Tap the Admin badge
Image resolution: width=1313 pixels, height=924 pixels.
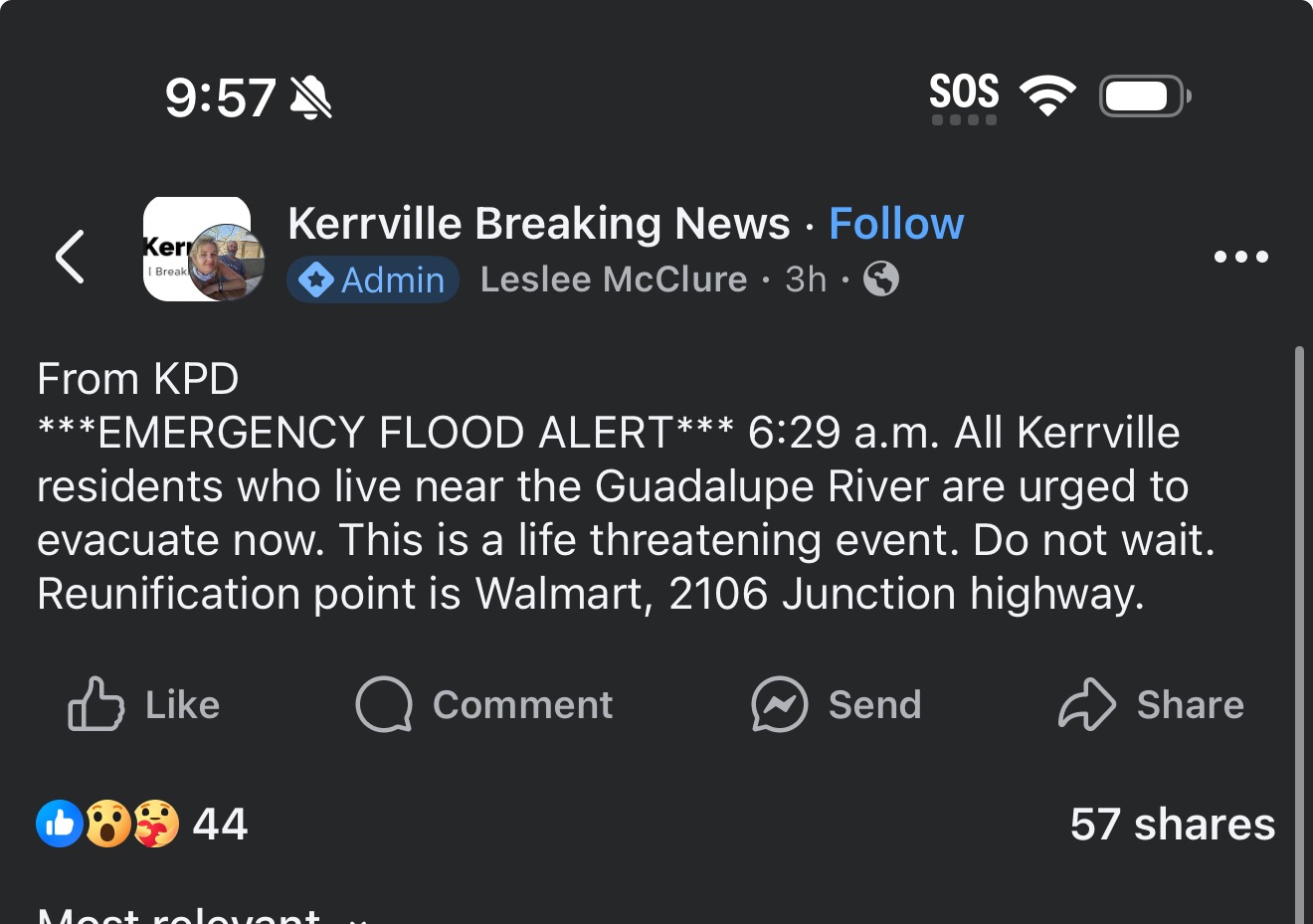[x=373, y=279]
